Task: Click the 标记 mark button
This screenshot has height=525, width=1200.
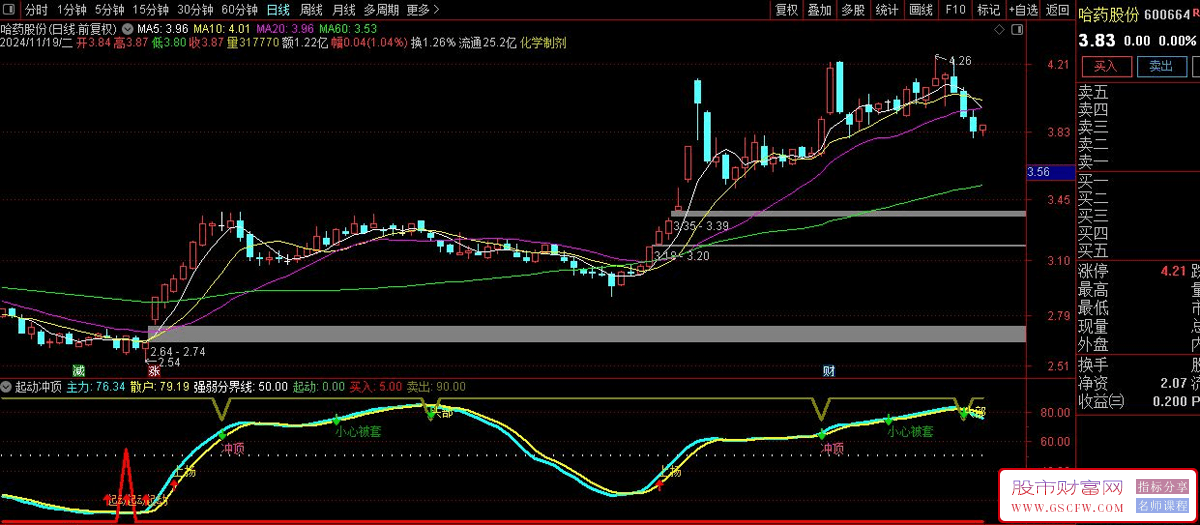Action: coord(988,10)
